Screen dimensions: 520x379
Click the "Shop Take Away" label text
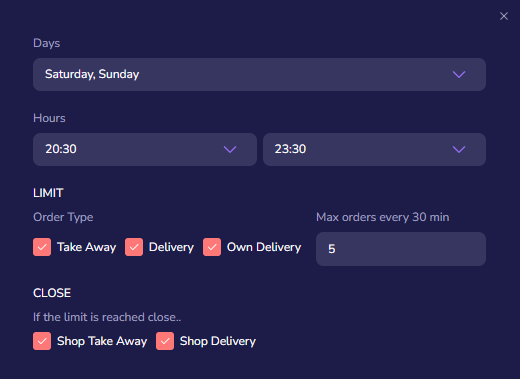coord(102,341)
